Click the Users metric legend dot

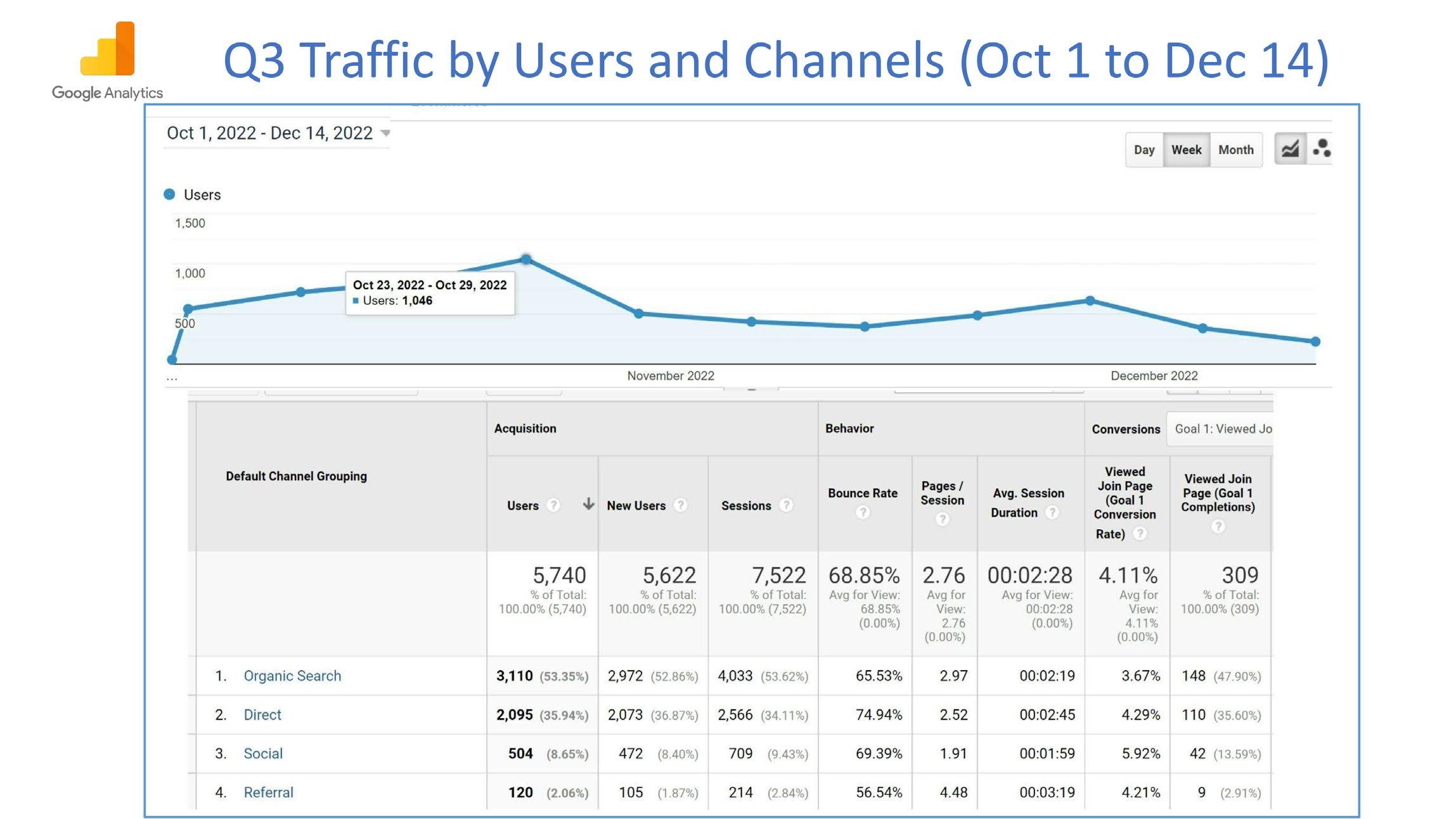(169, 195)
